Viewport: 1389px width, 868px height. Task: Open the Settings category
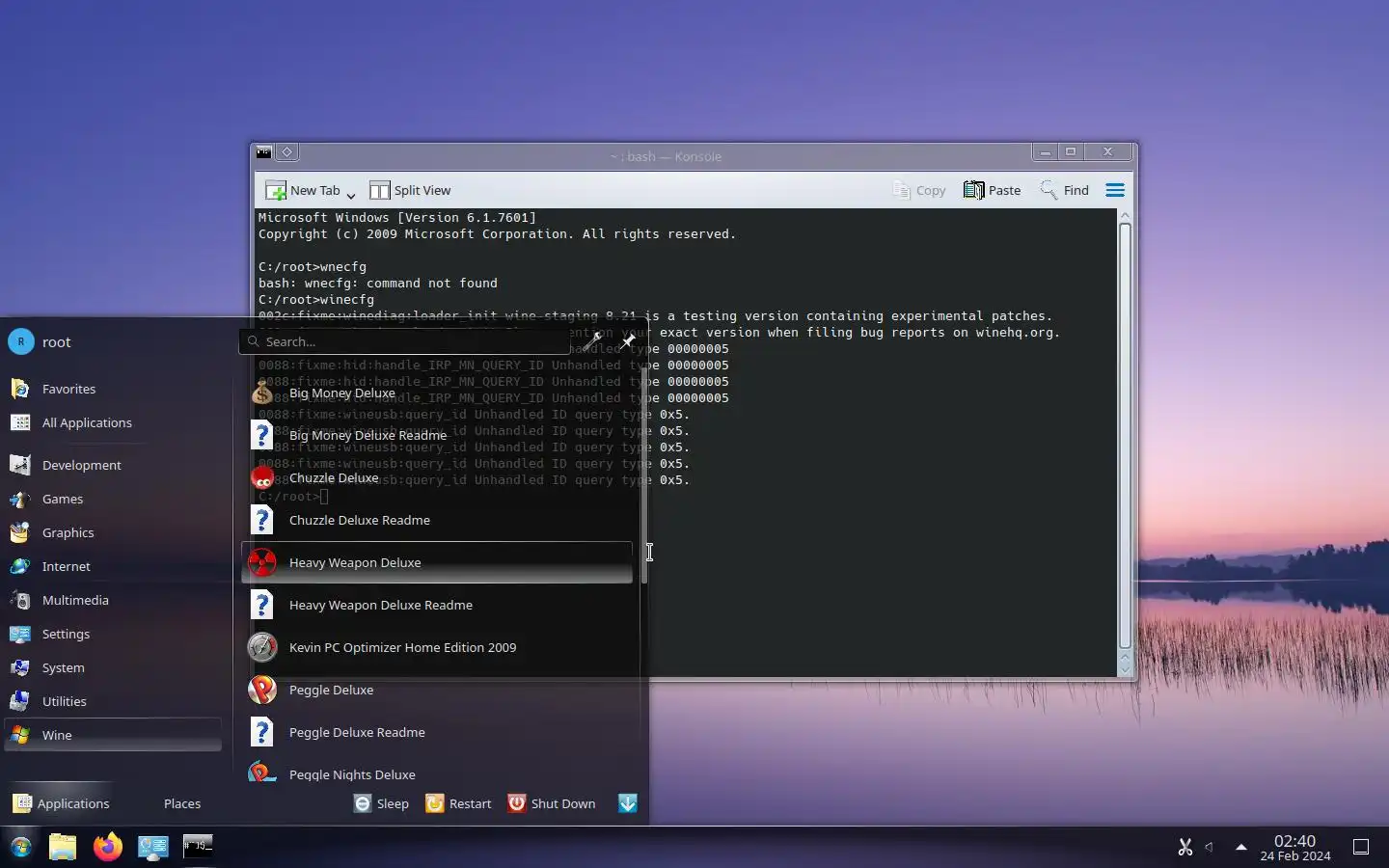point(113,634)
